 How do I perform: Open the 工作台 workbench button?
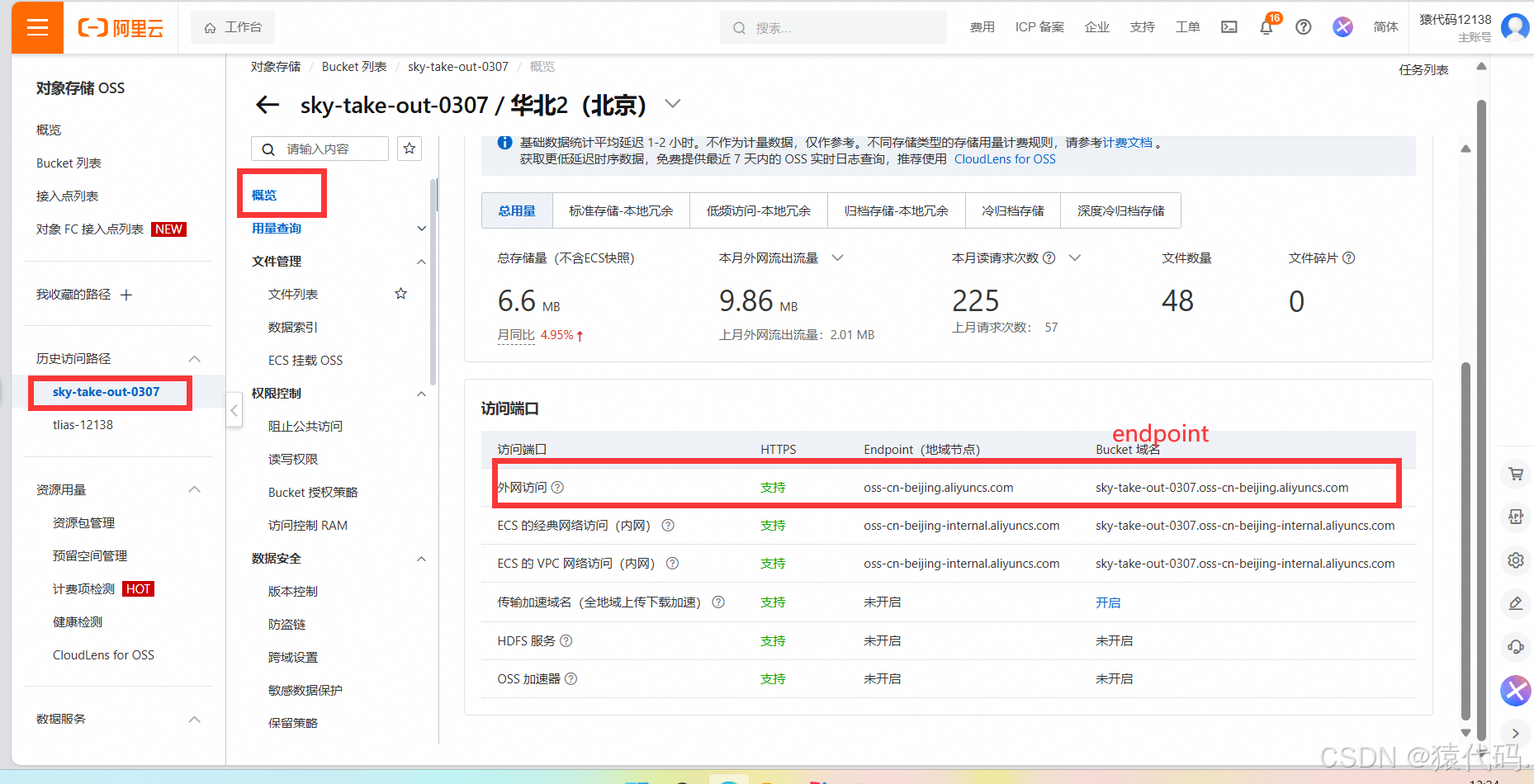233,27
